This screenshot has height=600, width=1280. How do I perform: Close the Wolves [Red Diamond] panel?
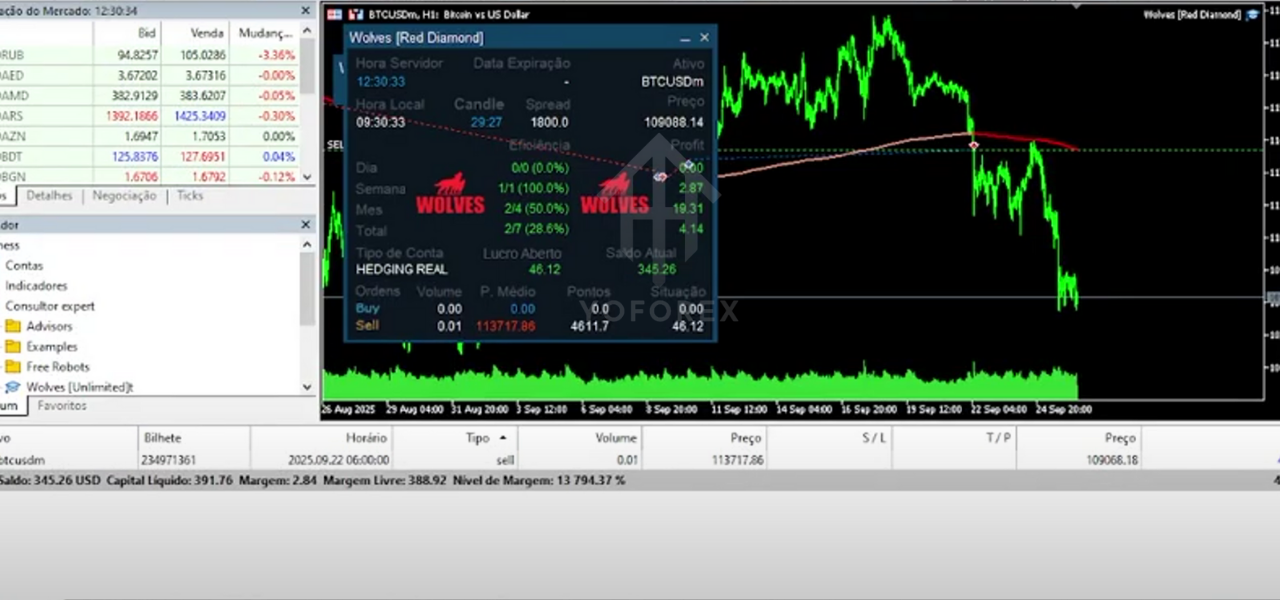point(704,38)
